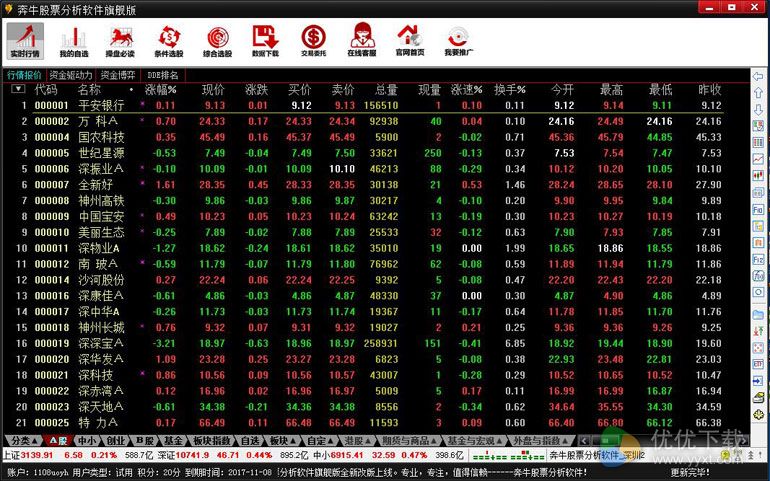Click the 上证 index value 3139.91
This screenshot has width=770, height=481.
36,455
